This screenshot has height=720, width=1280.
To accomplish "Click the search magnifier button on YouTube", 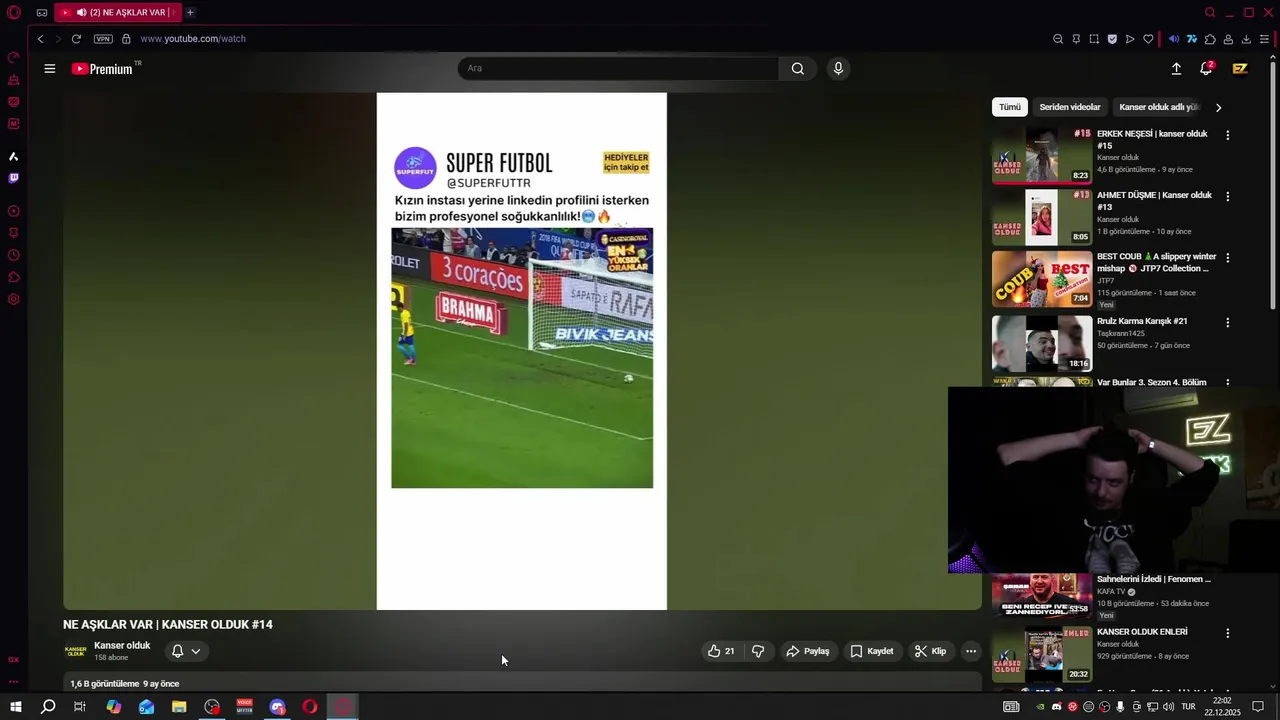I will coord(797,69).
